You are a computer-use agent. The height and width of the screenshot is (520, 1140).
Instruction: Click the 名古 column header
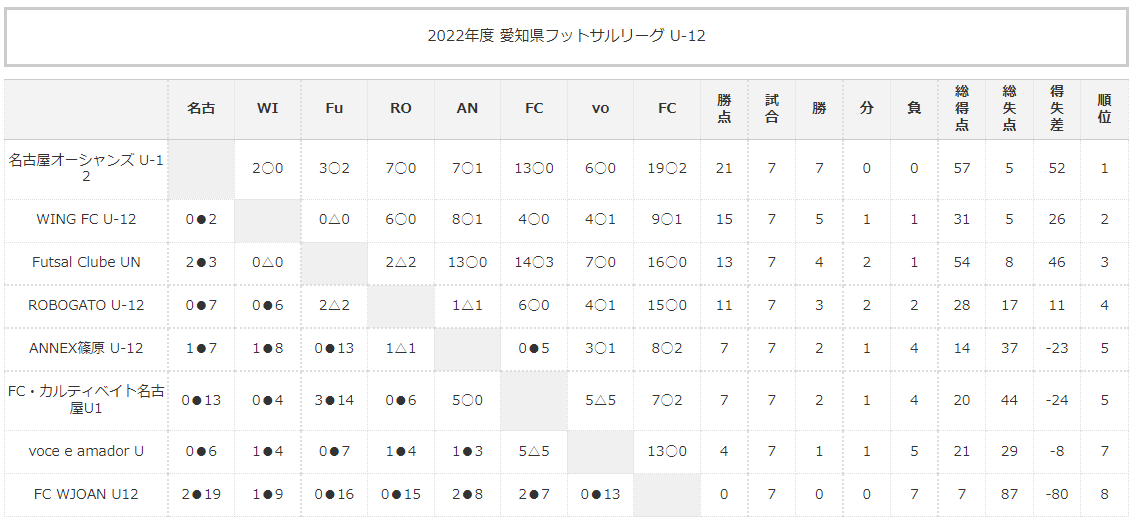click(201, 108)
